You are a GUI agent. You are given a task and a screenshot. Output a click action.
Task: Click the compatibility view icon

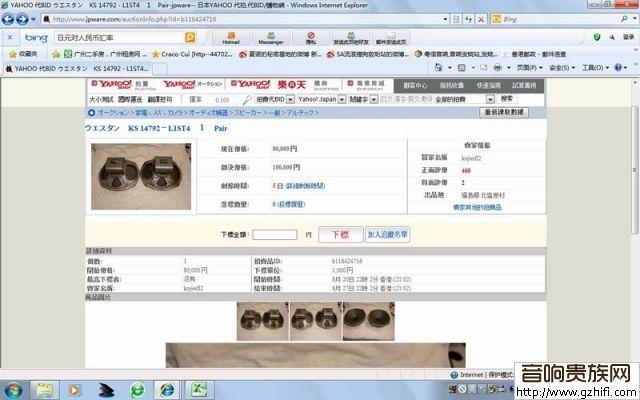456,19
